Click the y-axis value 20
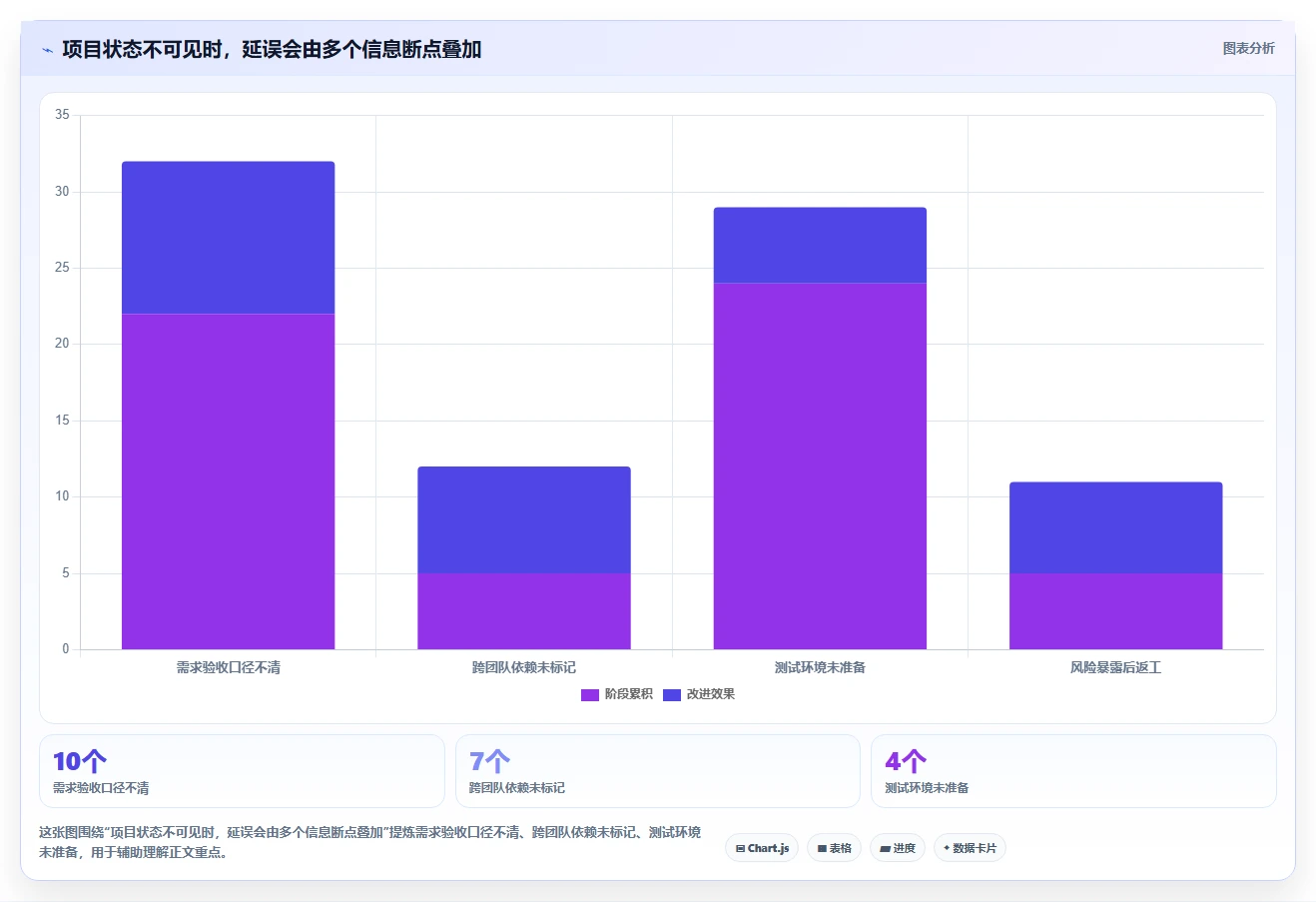Screen dimensions: 1316x902 point(62,344)
